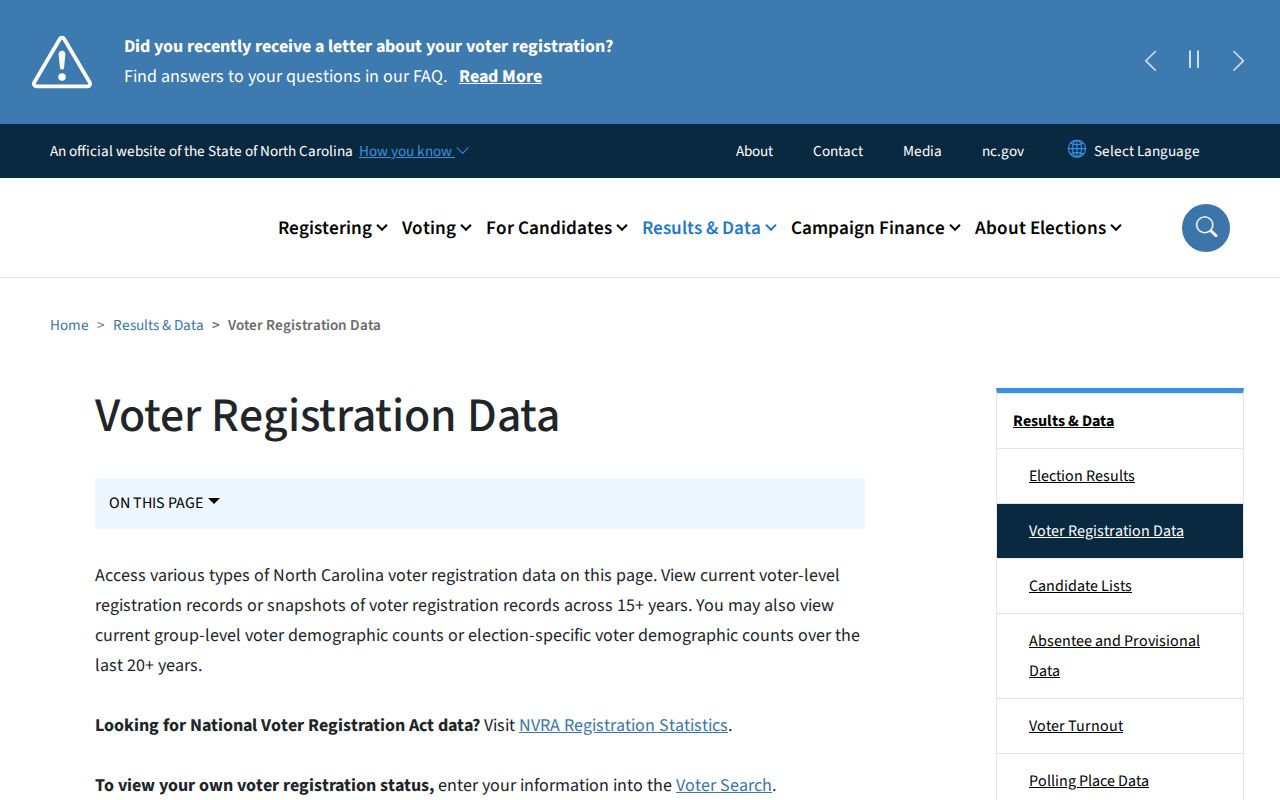This screenshot has height=800, width=1280.
Task: Expand the Campaign Finance menu
Action: 875,228
